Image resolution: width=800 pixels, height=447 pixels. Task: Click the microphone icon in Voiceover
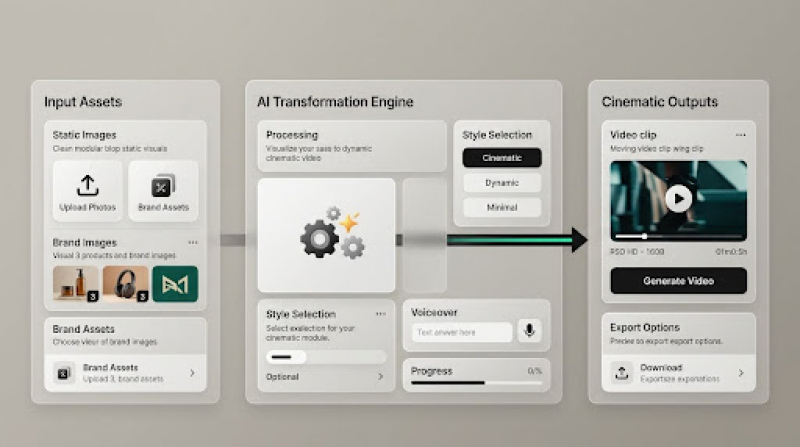point(529,331)
